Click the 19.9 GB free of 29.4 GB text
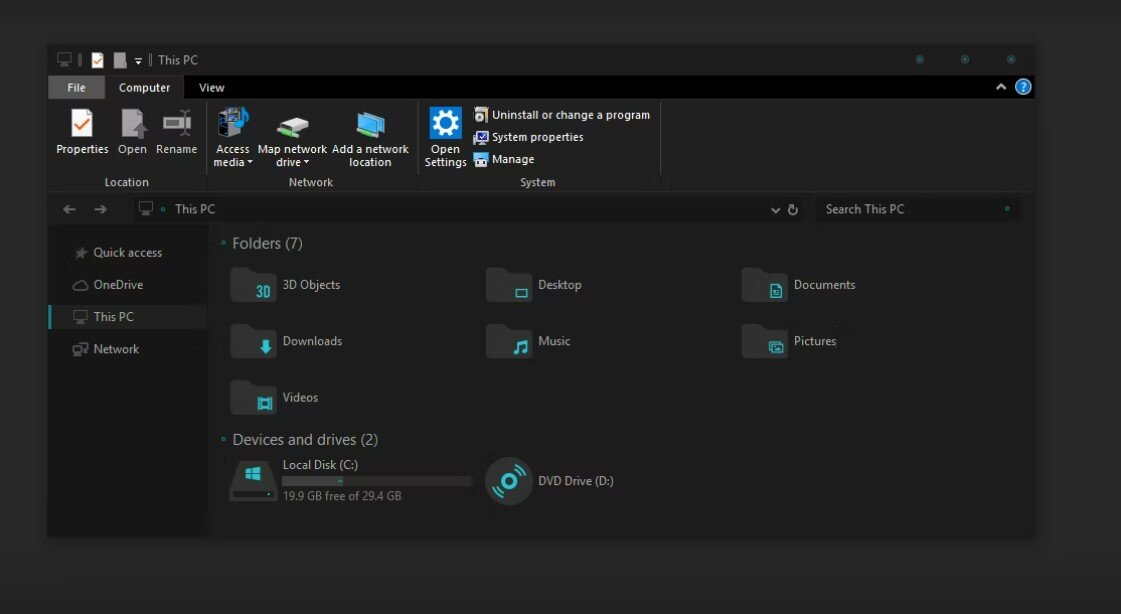The width and height of the screenshot is (1121, 614). (x=342, y=496)
